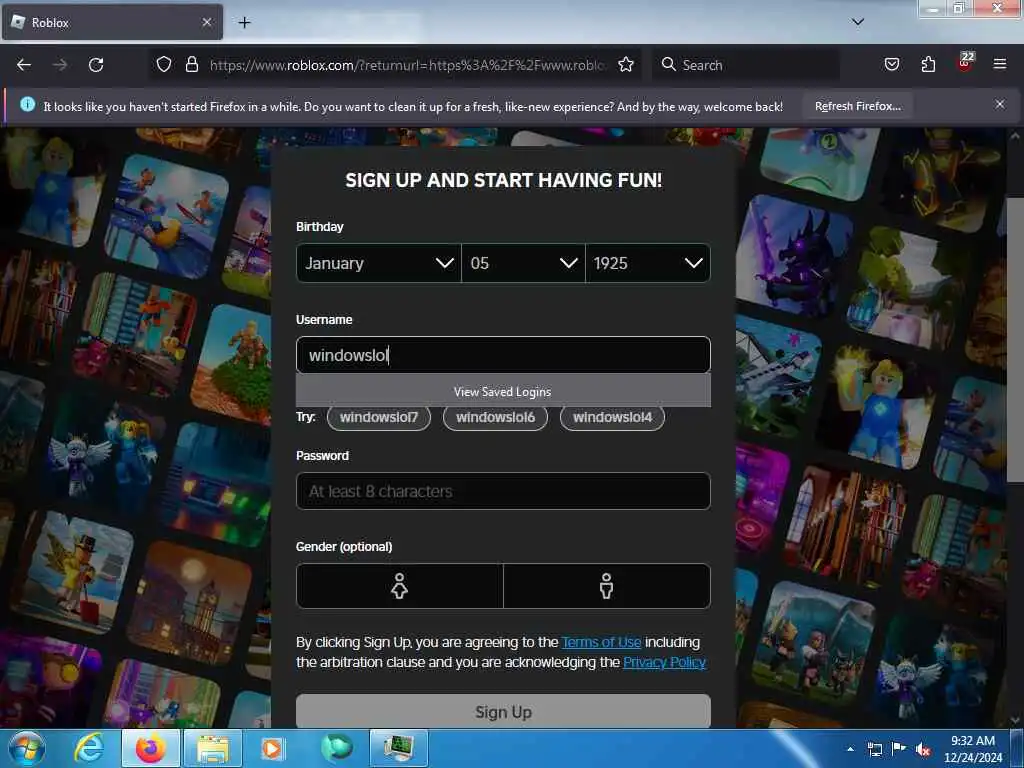
Task: Open the green round taskbar app icon
Action: [x=336, y=748]
